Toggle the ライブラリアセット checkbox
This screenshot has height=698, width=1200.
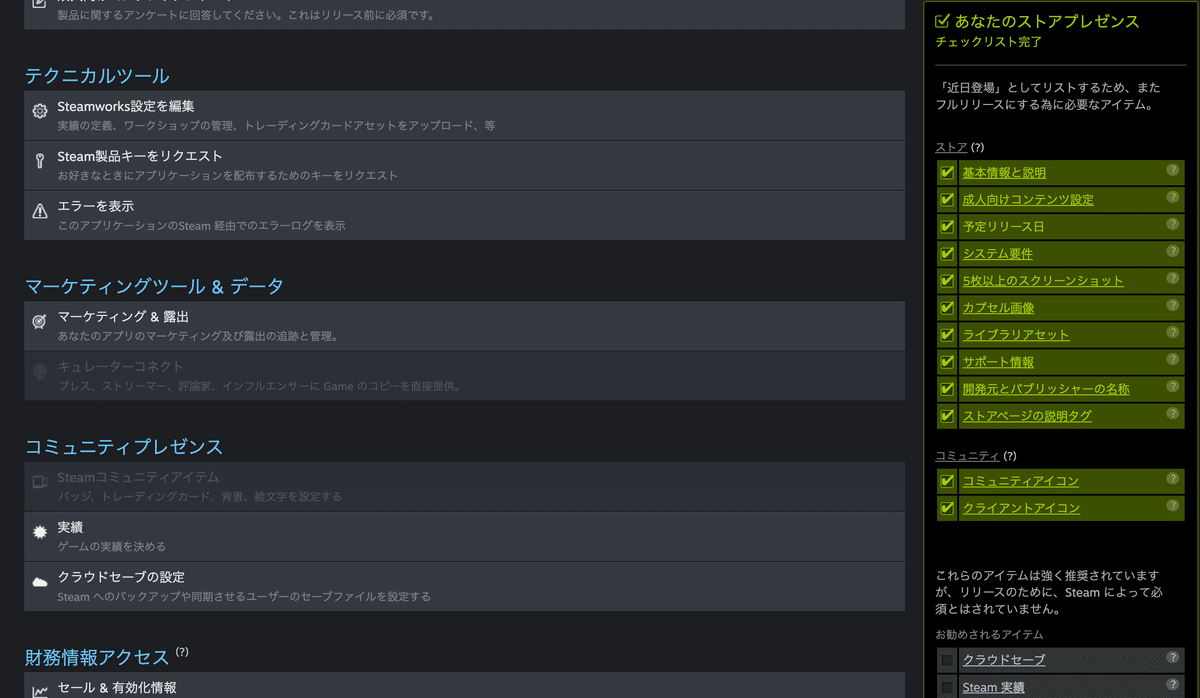(947, 334)
